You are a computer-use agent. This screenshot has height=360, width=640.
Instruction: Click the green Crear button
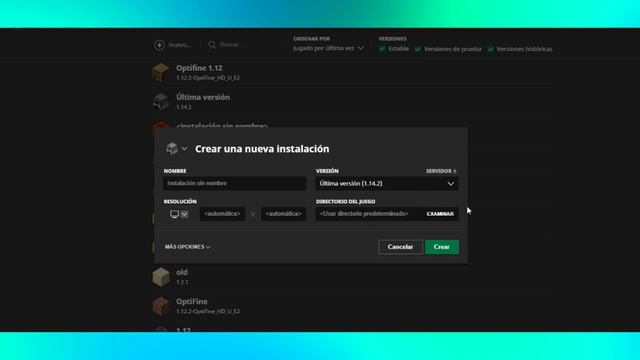[x=442, y=247]
